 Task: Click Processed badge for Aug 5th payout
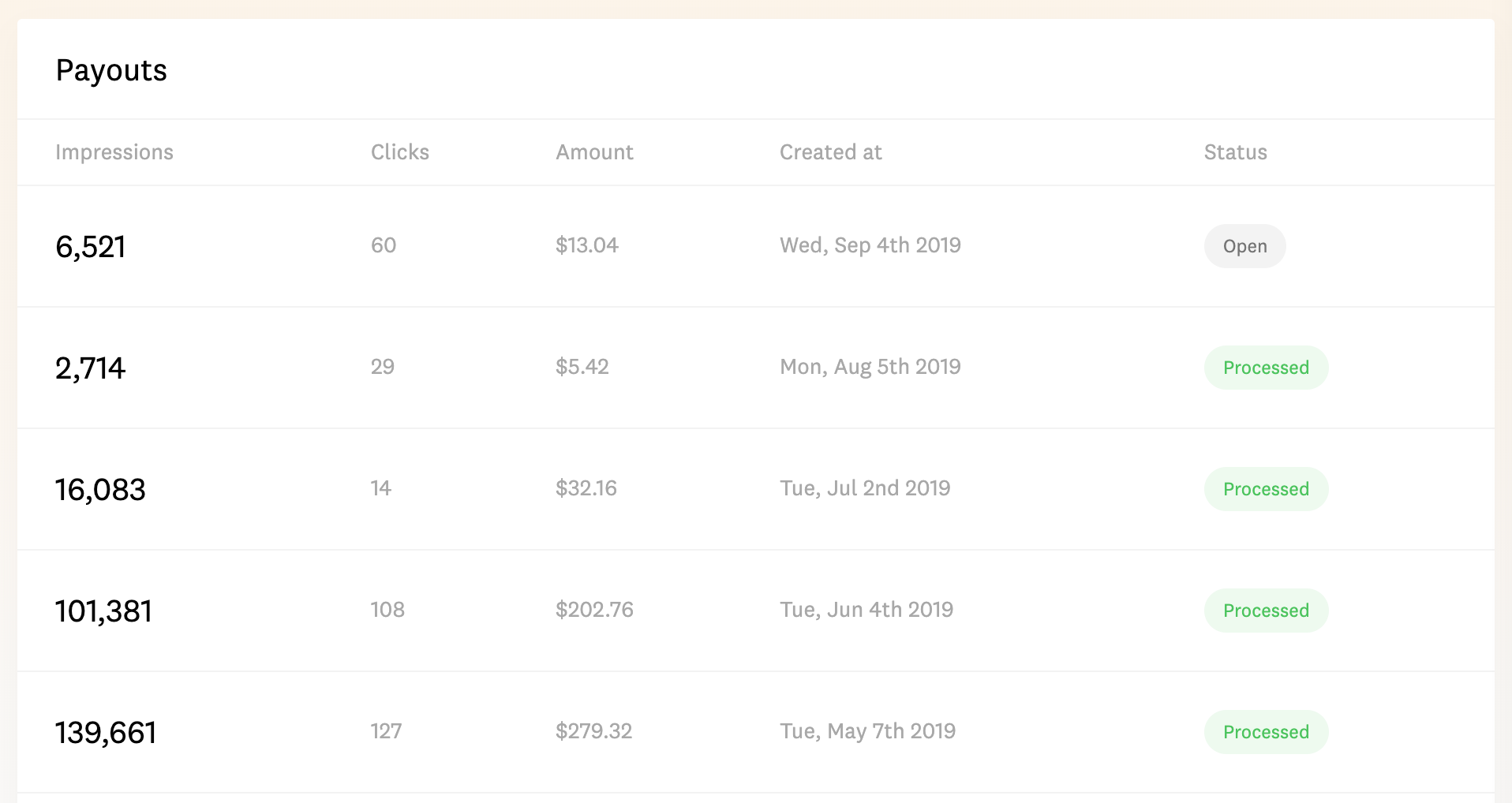pyautogui.click(x=1266, y=368)
